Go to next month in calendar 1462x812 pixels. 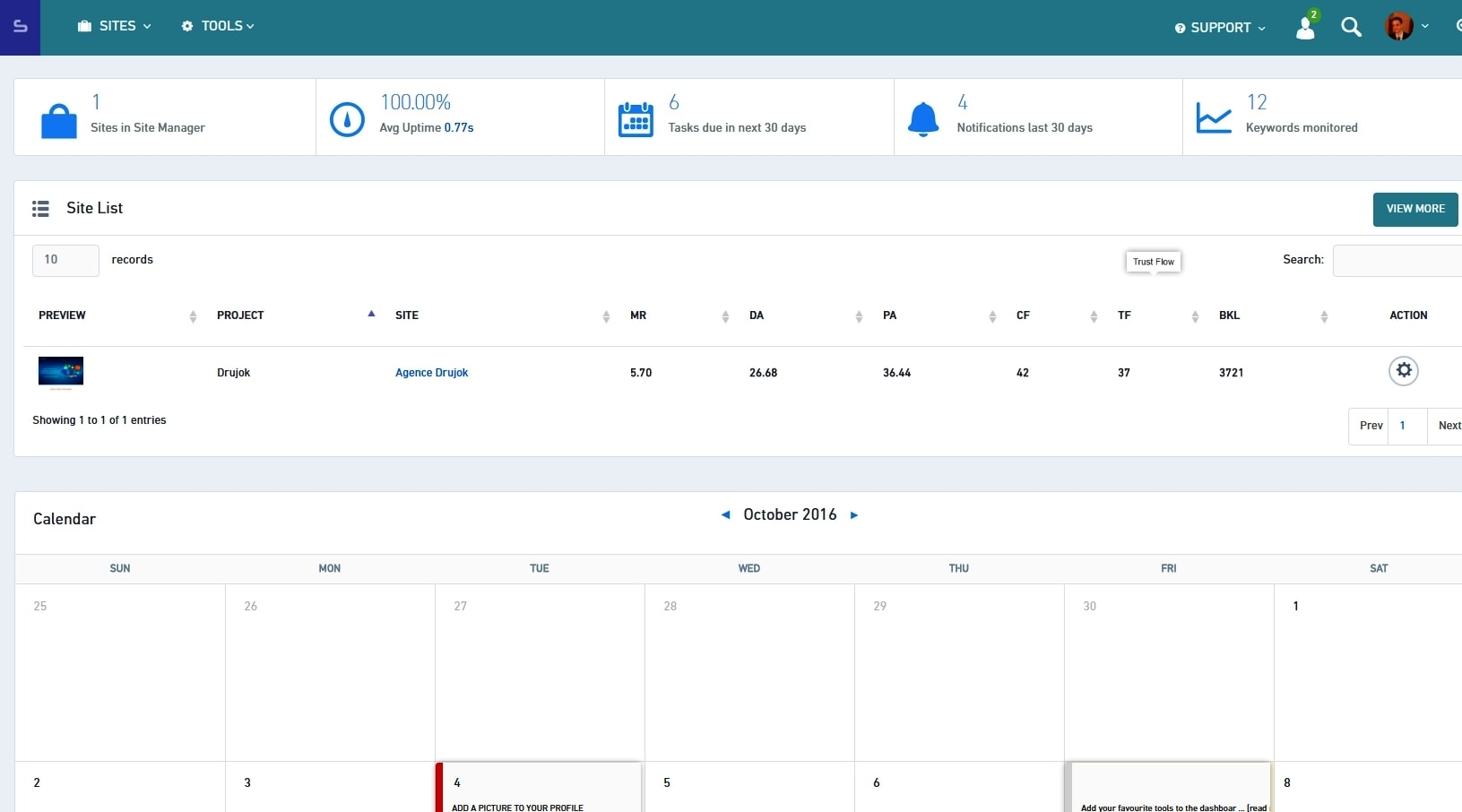coord(854,514)
